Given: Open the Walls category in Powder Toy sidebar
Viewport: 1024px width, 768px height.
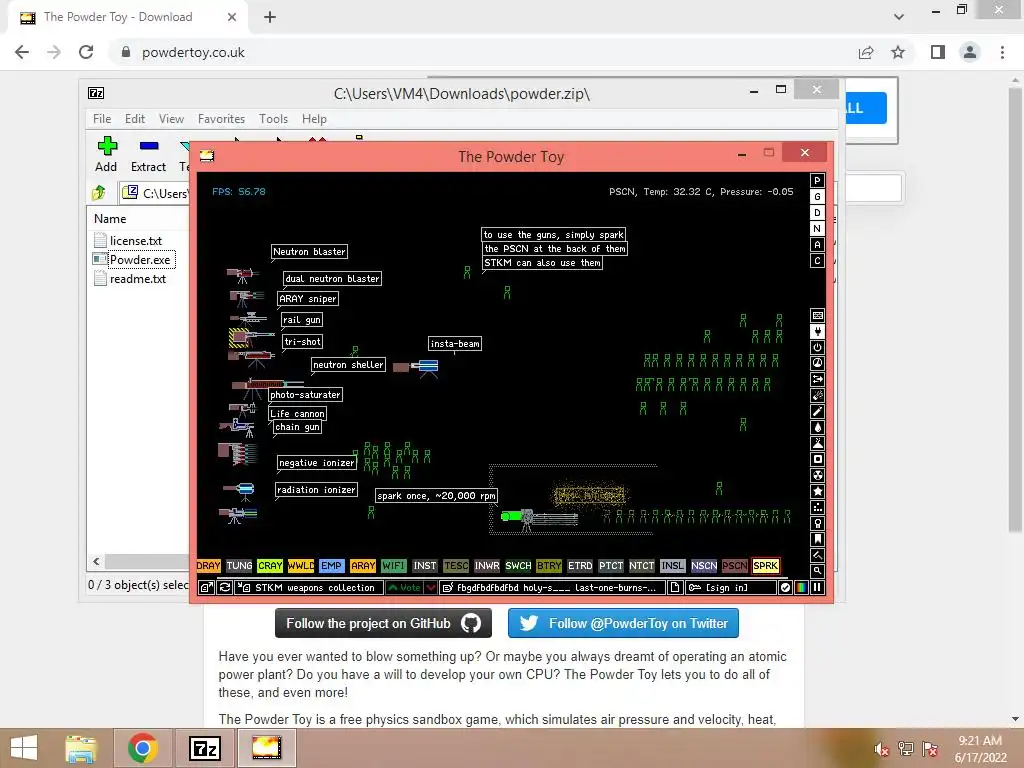Looking at the screenshot, I should tap(817, 315).
